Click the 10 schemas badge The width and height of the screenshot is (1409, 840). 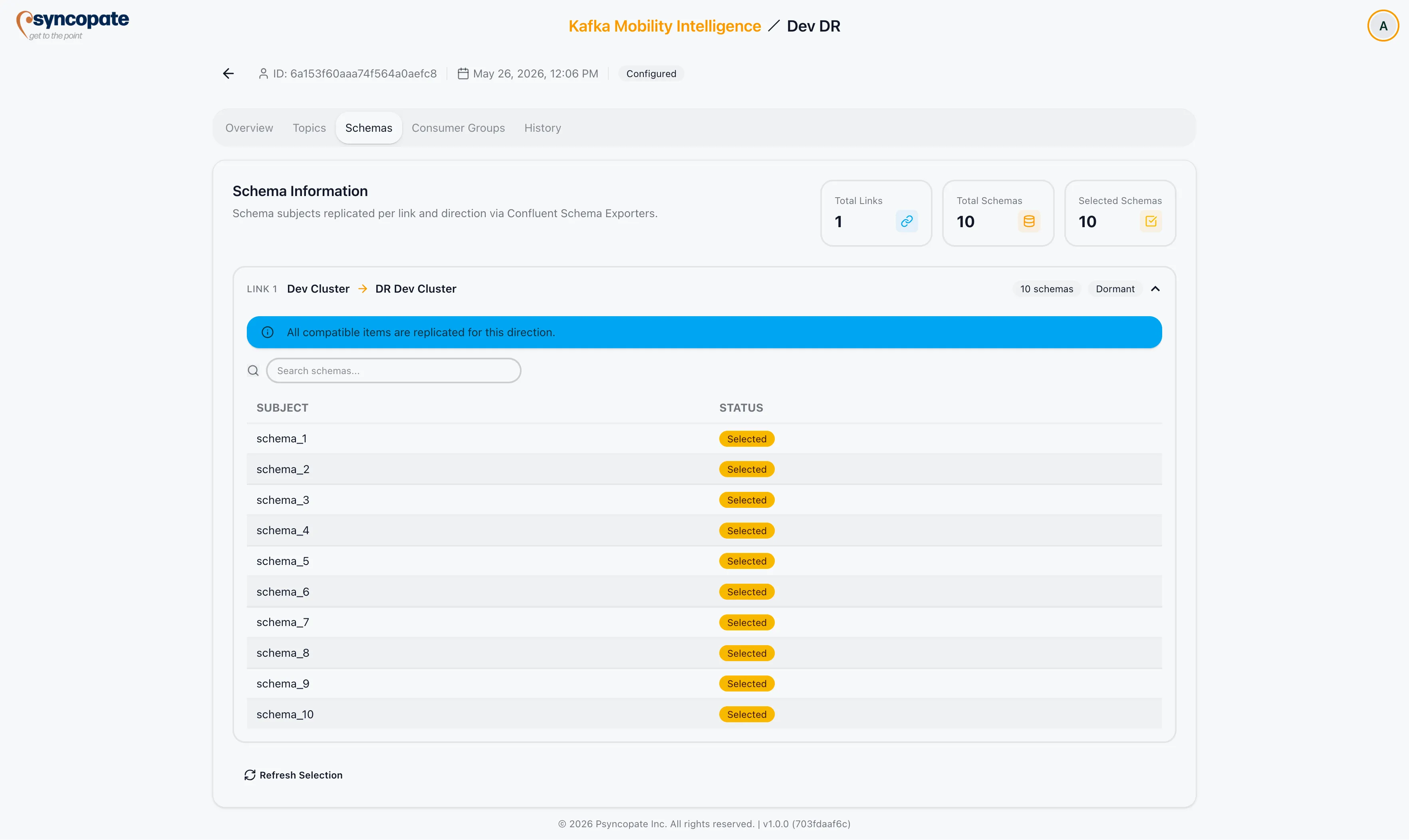click(1046, 289)
